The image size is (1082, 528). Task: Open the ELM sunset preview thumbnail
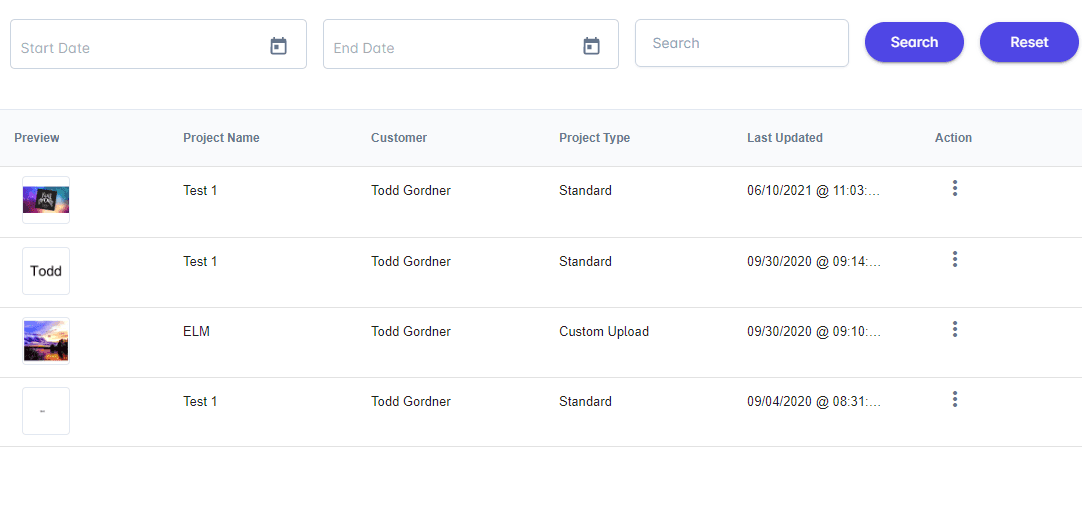pos(46,341)
